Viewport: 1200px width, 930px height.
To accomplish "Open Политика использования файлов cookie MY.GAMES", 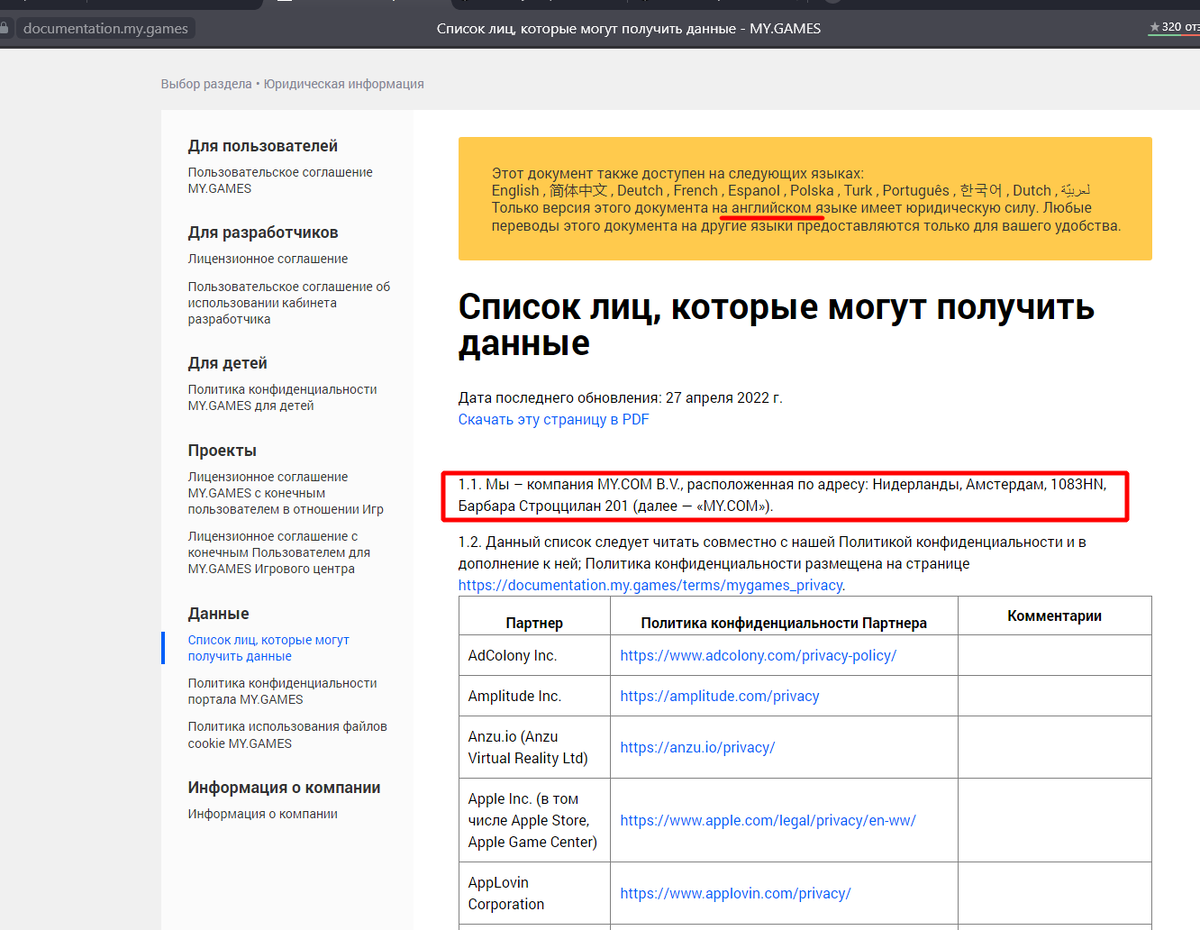I will point(287,735).
